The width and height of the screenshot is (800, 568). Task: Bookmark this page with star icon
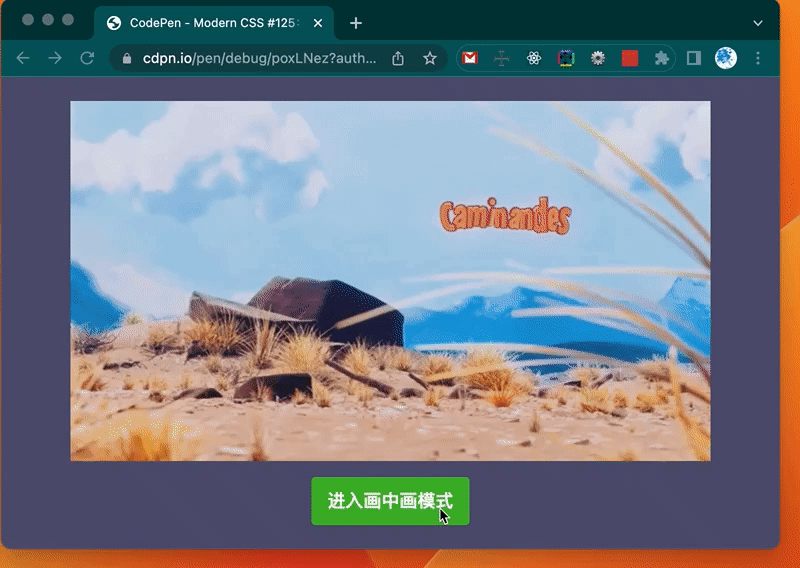click(x=430, y=59)
